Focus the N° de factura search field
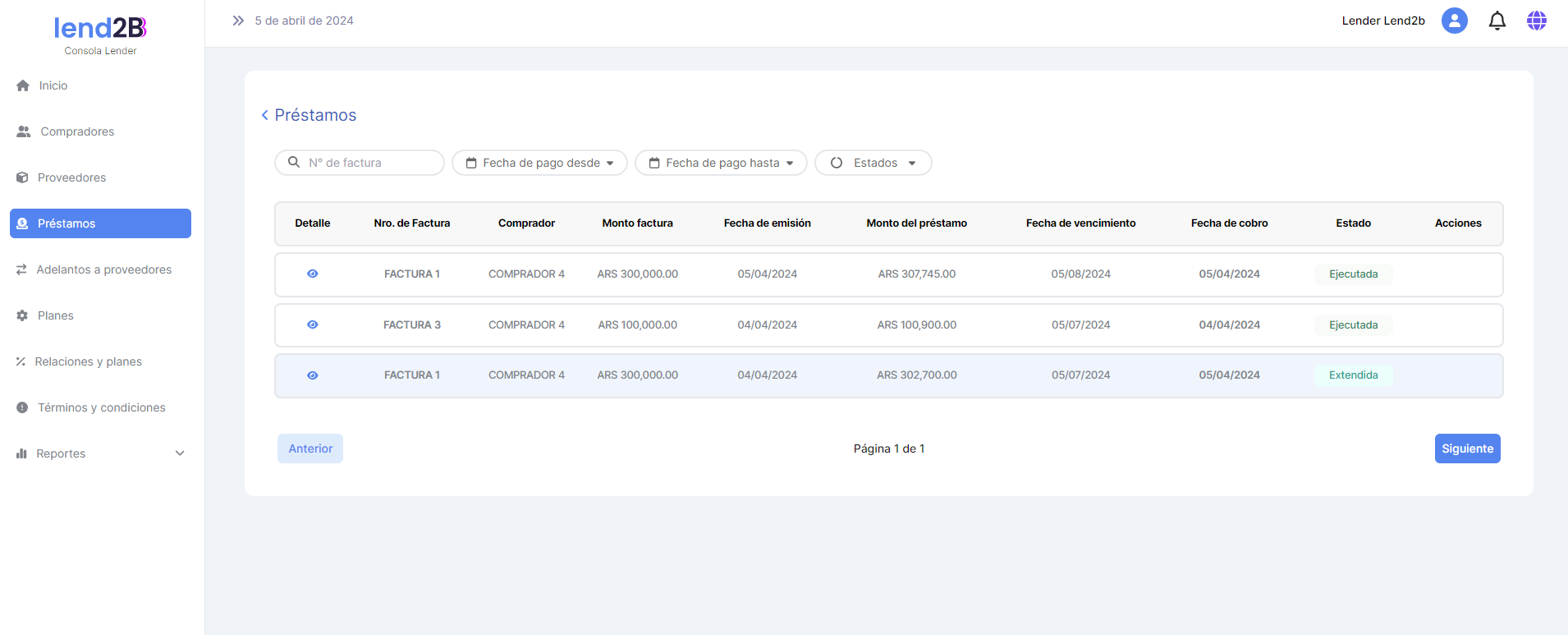 point(369,163)
